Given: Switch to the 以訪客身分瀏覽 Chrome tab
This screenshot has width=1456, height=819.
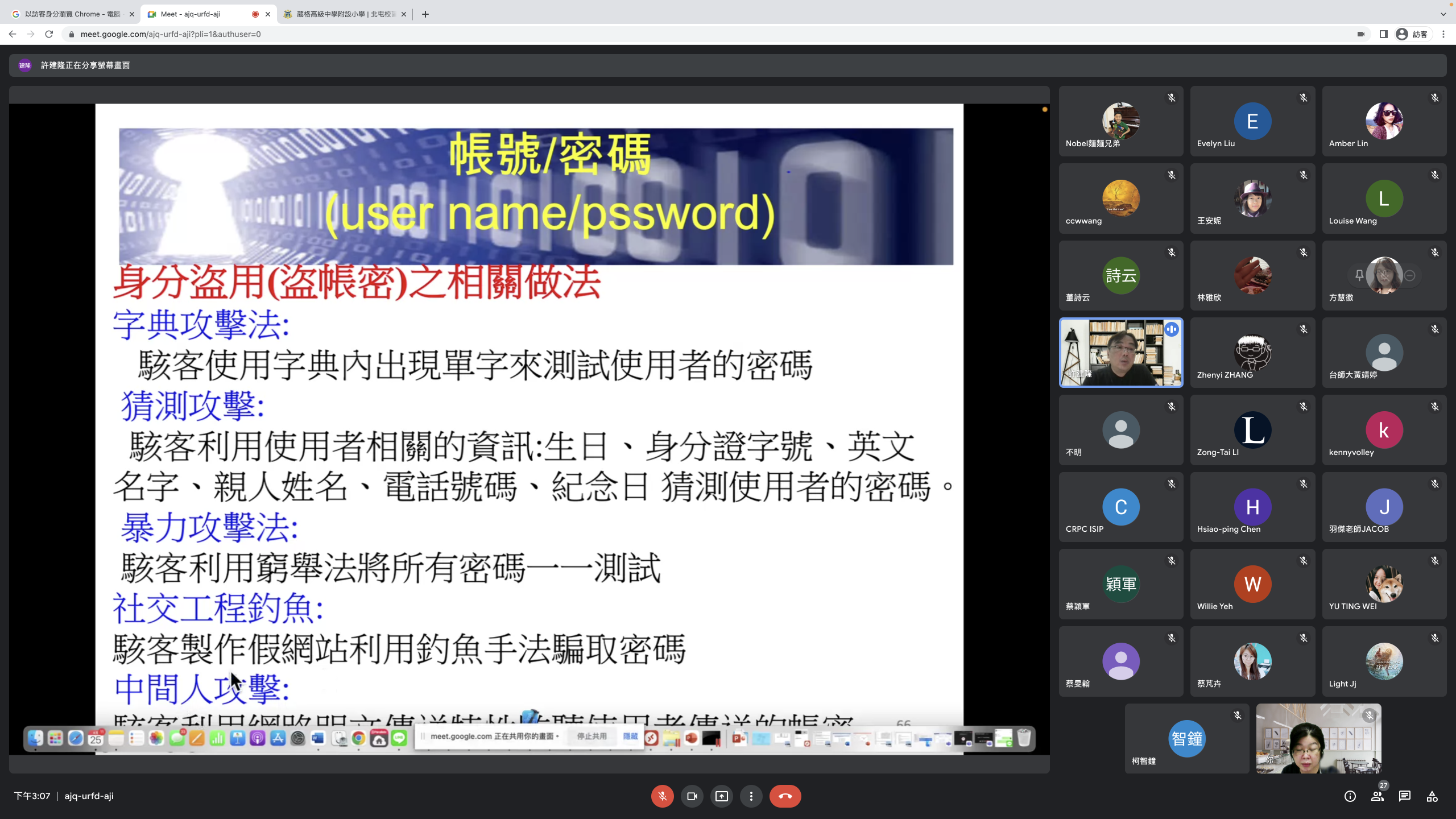Looking at the screenshot, I should 72,14.
